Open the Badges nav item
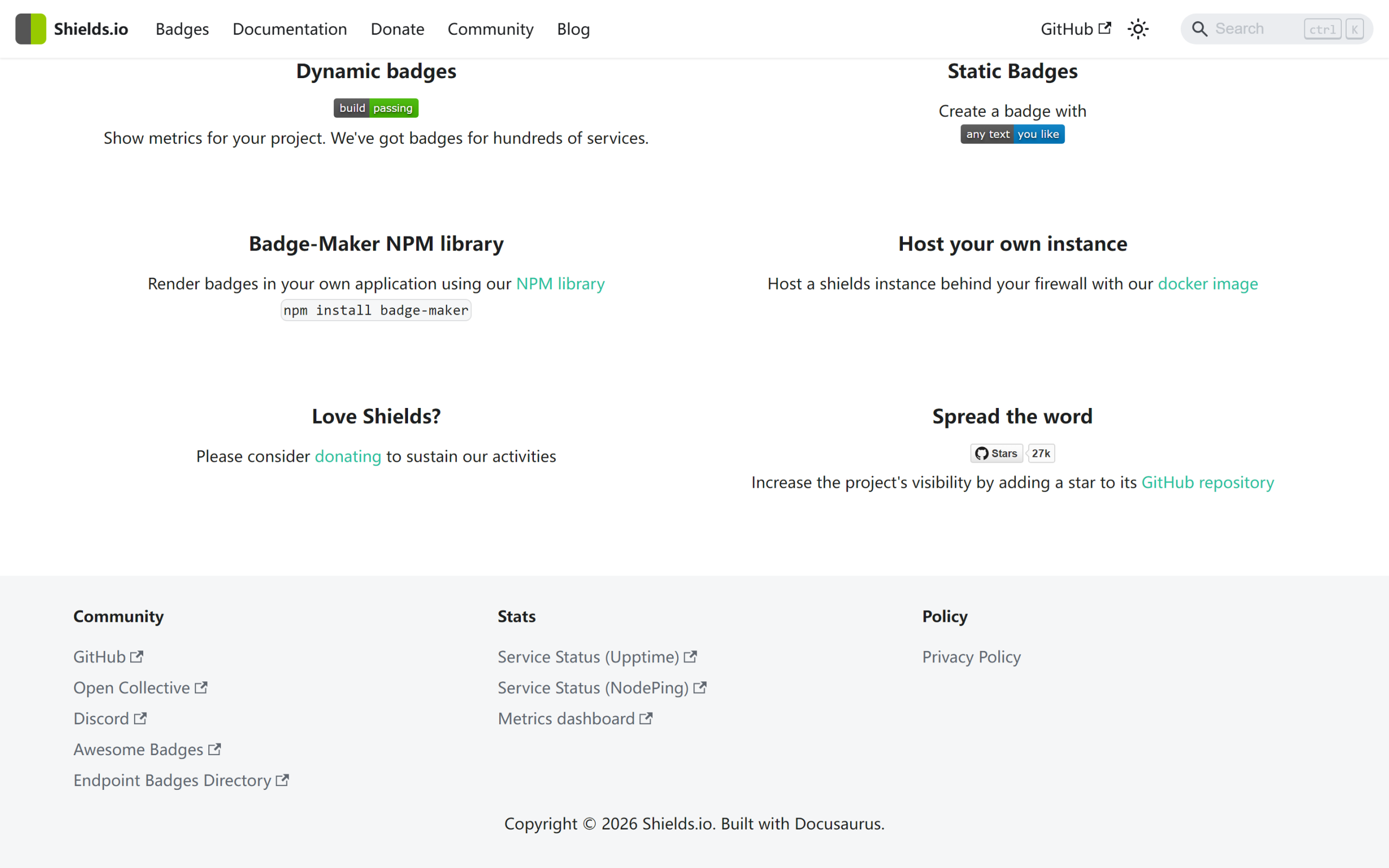Image resolution: width=1389 pixels, height=868 pixels. click(x=182, y=29)
